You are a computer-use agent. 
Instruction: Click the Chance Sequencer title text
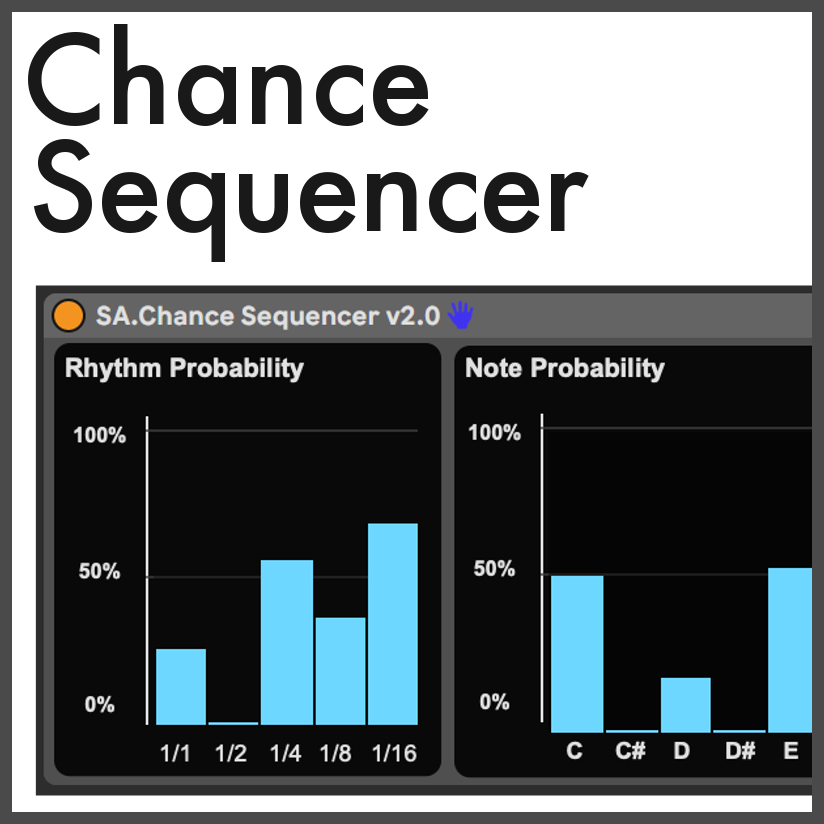click(x=300, y=140)
